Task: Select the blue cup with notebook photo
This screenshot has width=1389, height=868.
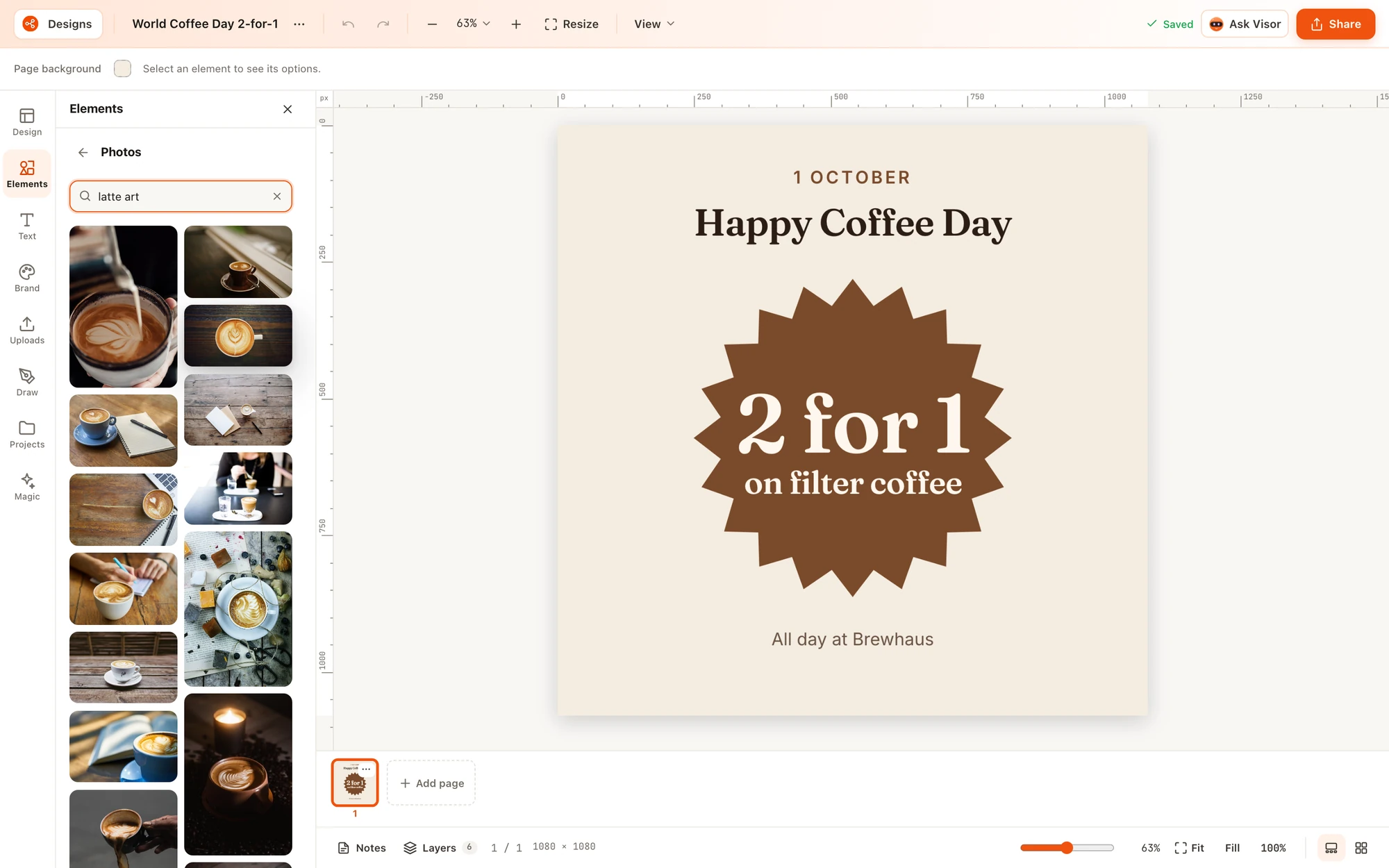Action: [123, 431]
